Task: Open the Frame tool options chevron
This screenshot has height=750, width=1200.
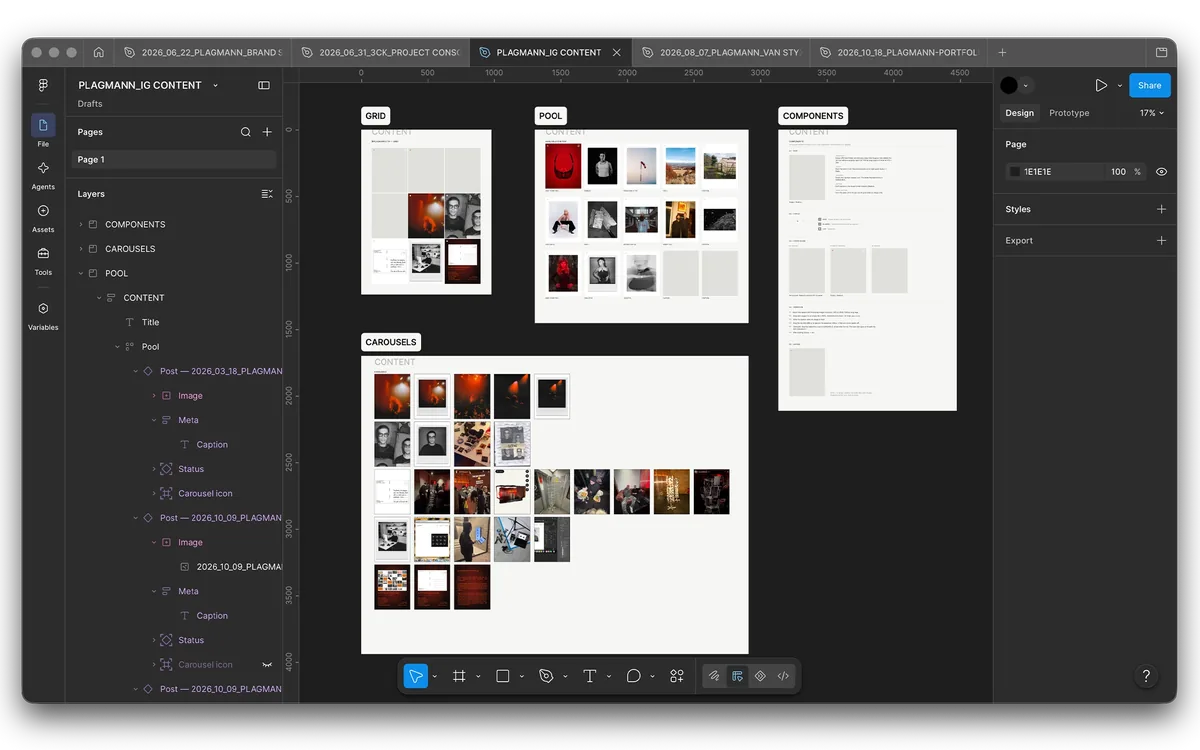Action: tap(478, 677)
